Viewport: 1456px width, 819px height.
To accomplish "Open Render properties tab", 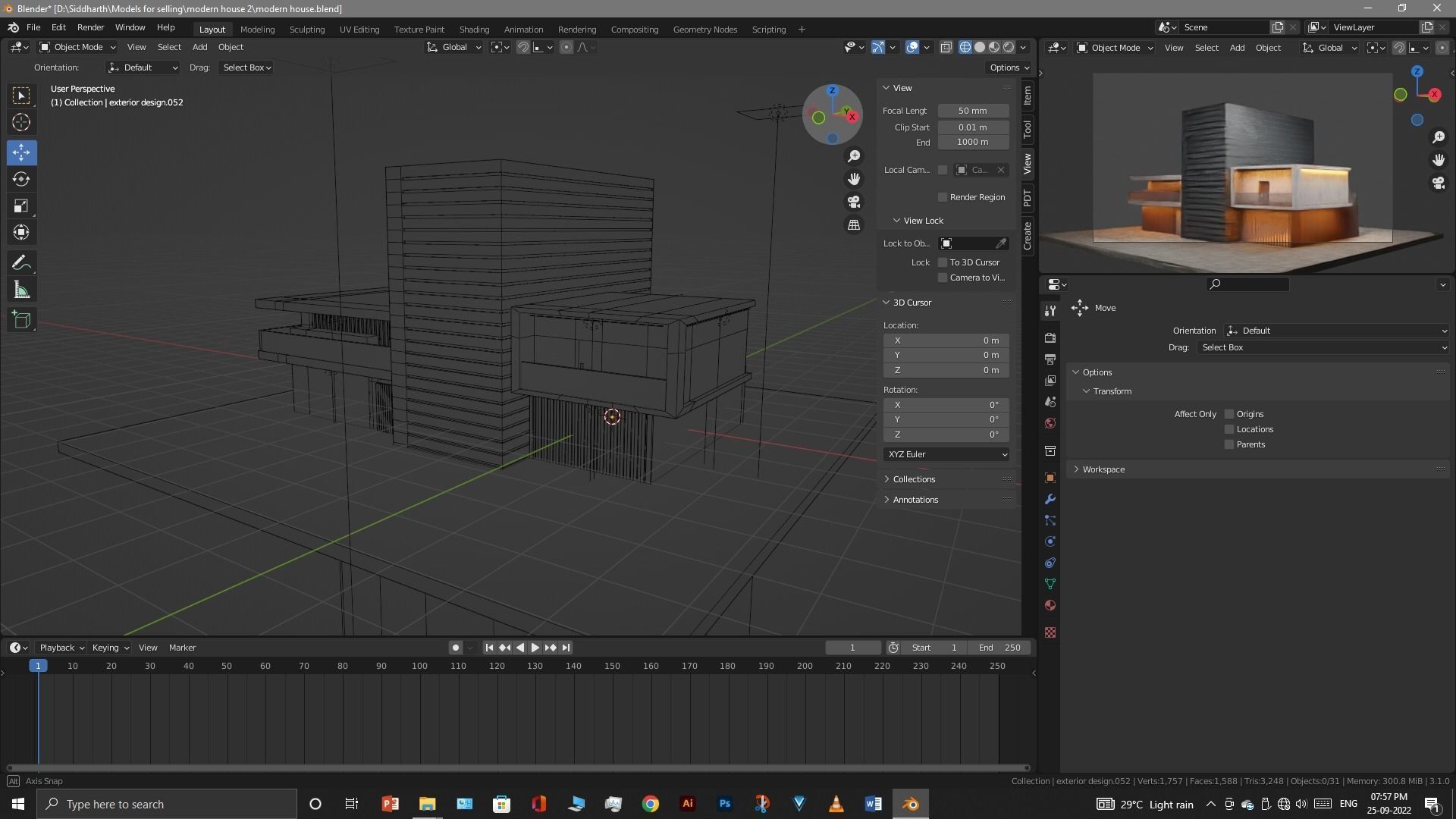I will (1050, 337).
